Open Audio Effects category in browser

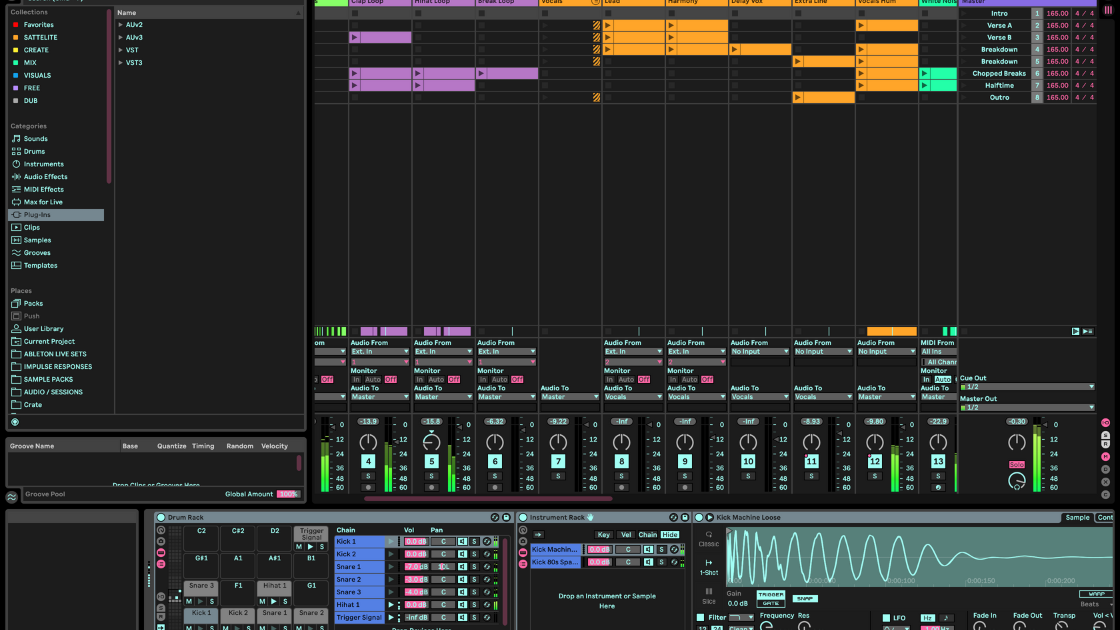pos(45,177)
